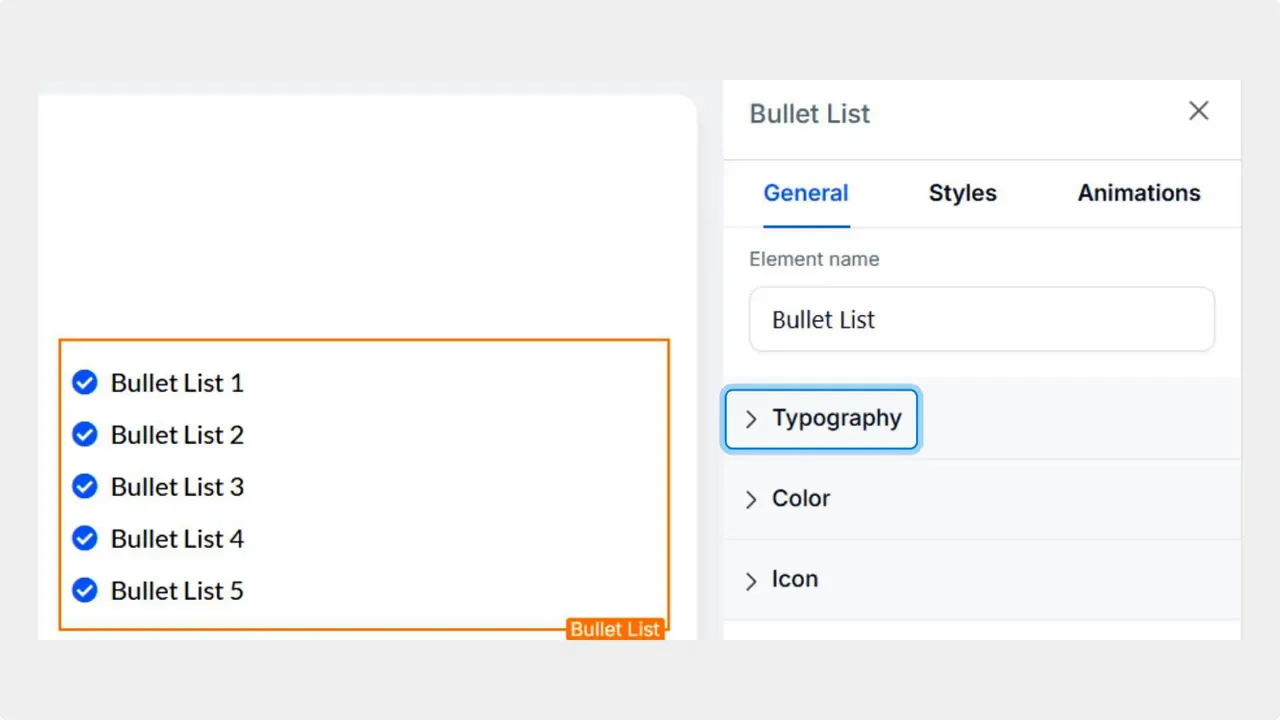Viewport: 1280px width, 720px height.
Task: Expand the Color settings section
Action: [800, 499]
